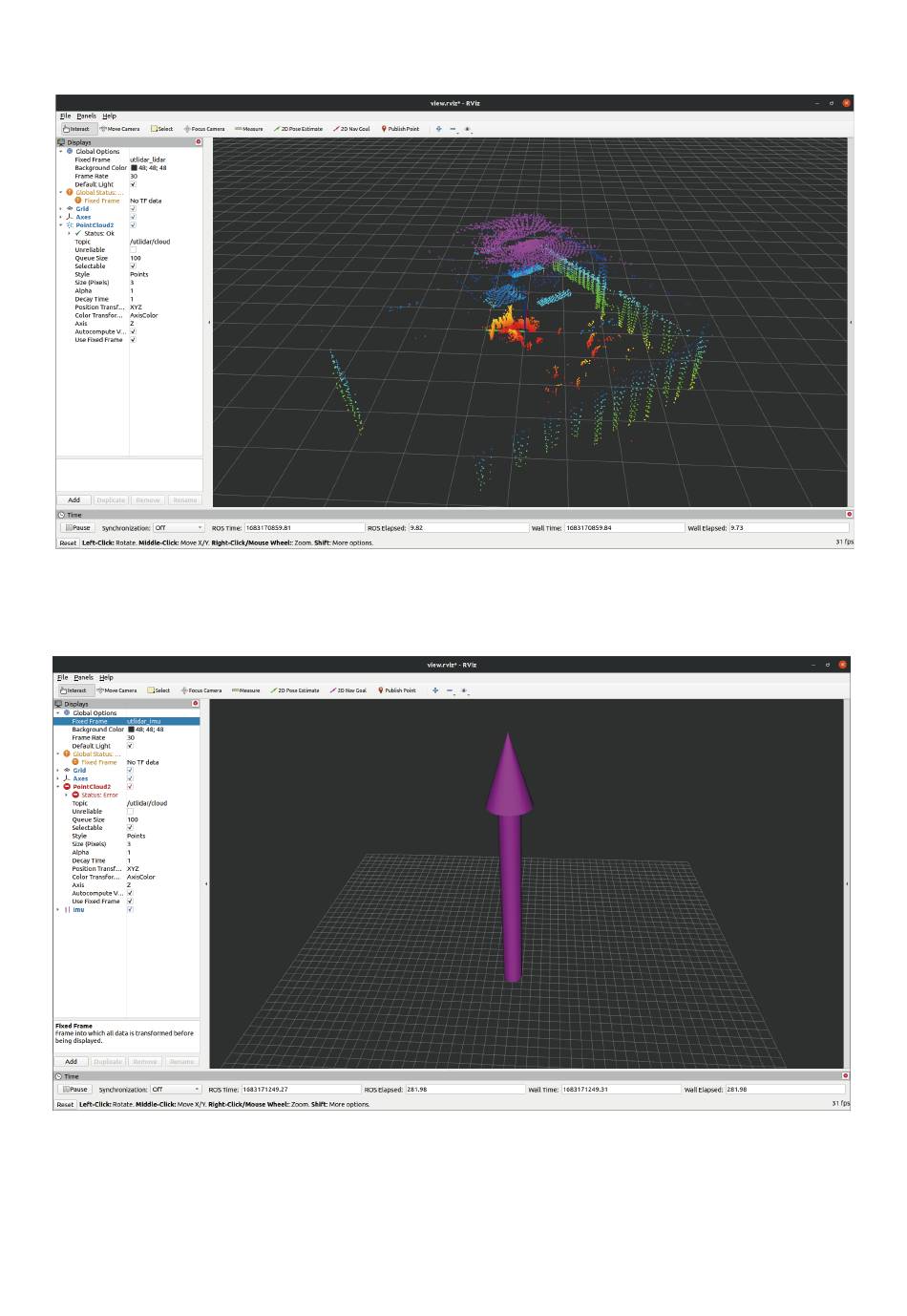The height and width of the screenshot is (1316, 907).
Task: Click the minus toolbar icon in upper RViz window
Action: (x=453, y=129)
